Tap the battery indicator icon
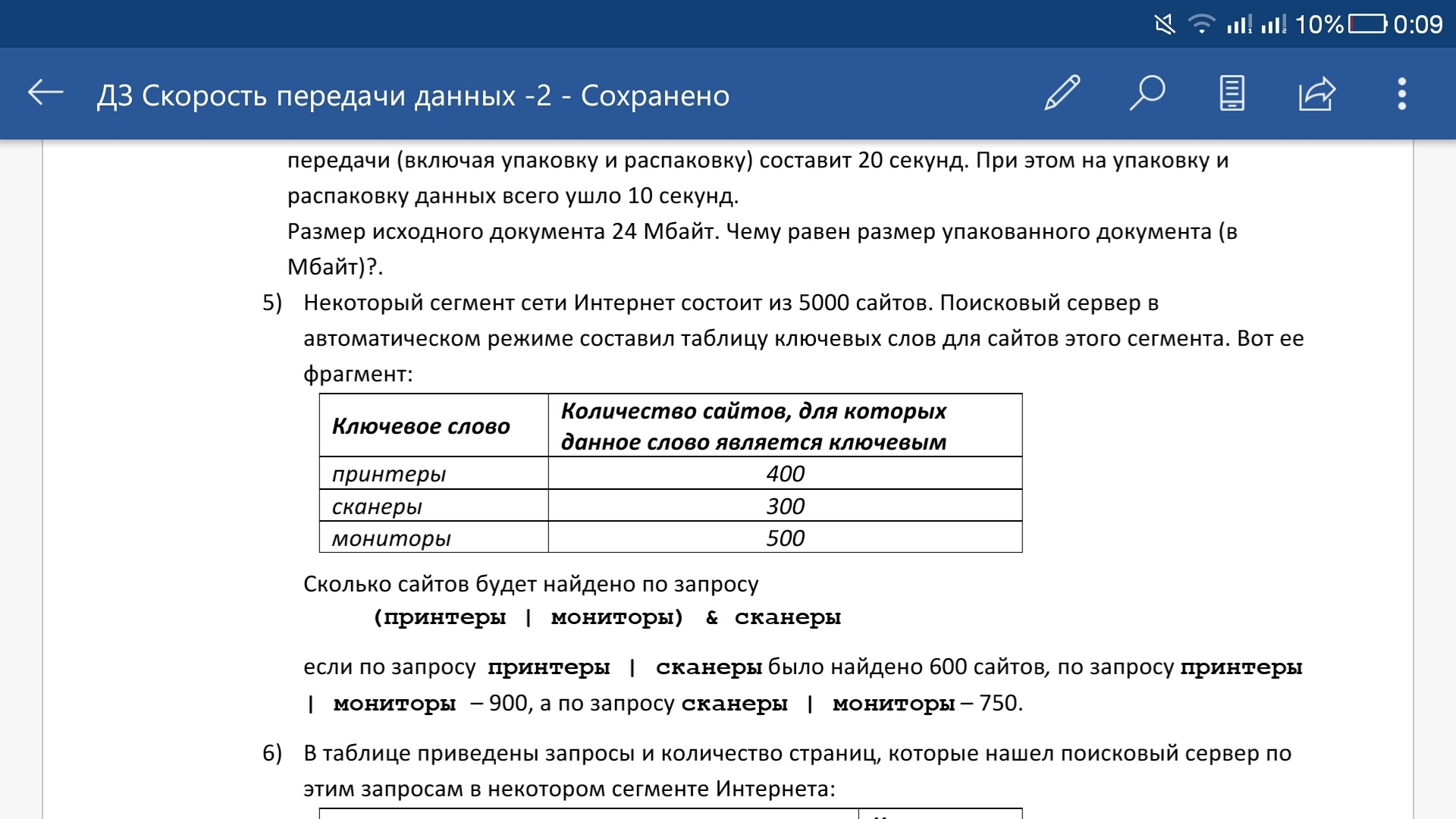Image resolution: width=1456 pixels, height=819 pixels. (1367, 24)
